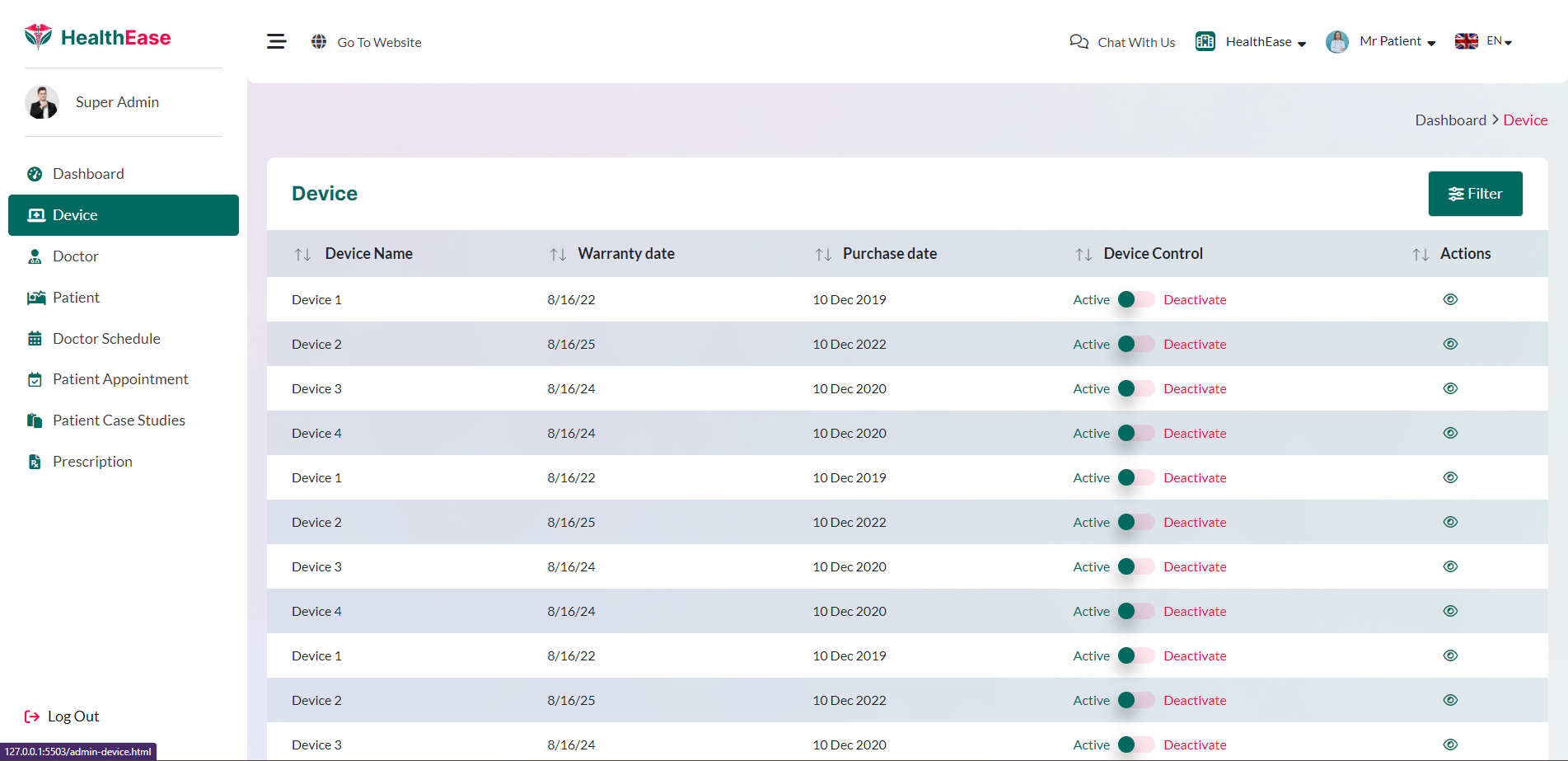The width and height of the screenshot is (1568, 761).
Task: View third Device 3 row eye icon
Action: tap(1451, 745)
